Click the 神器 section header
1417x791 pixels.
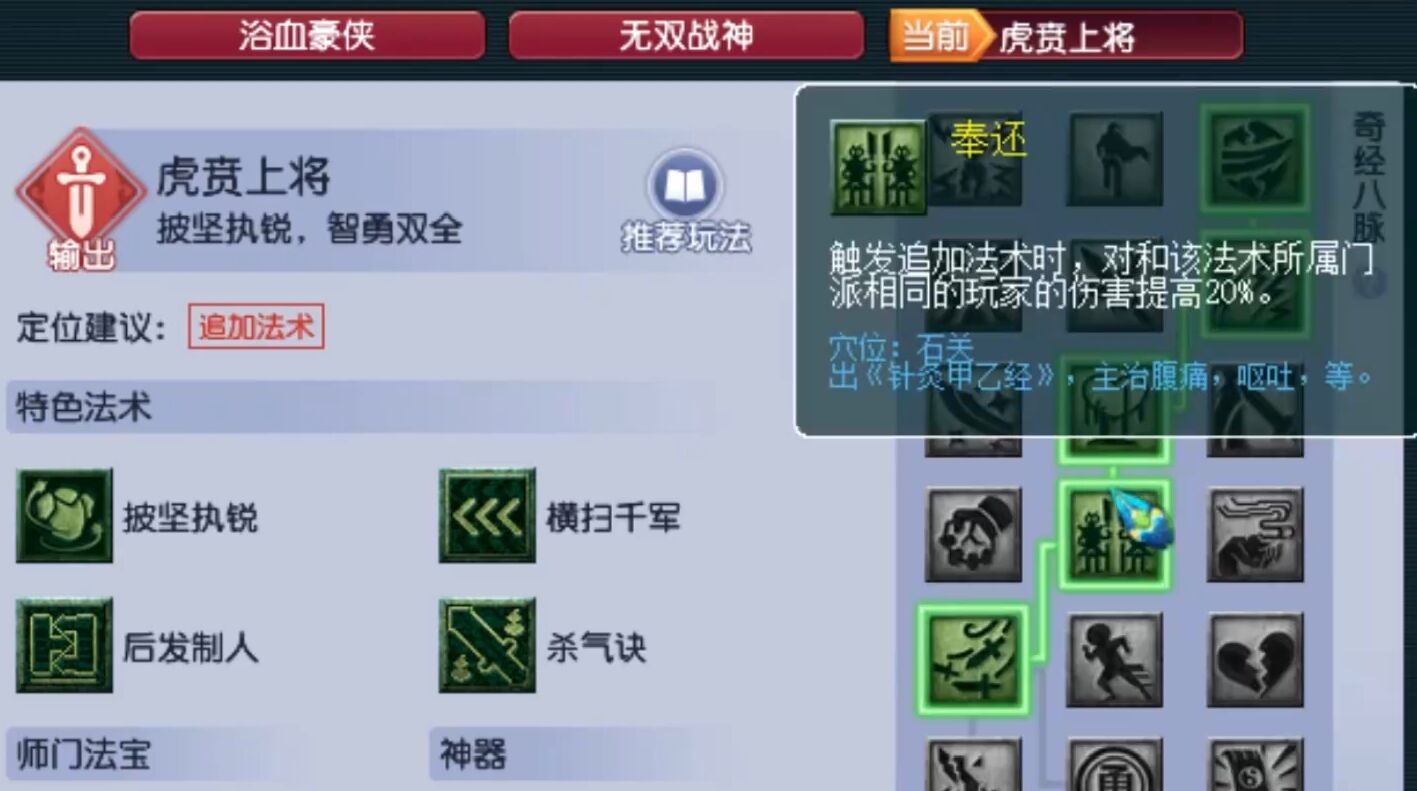473,753
